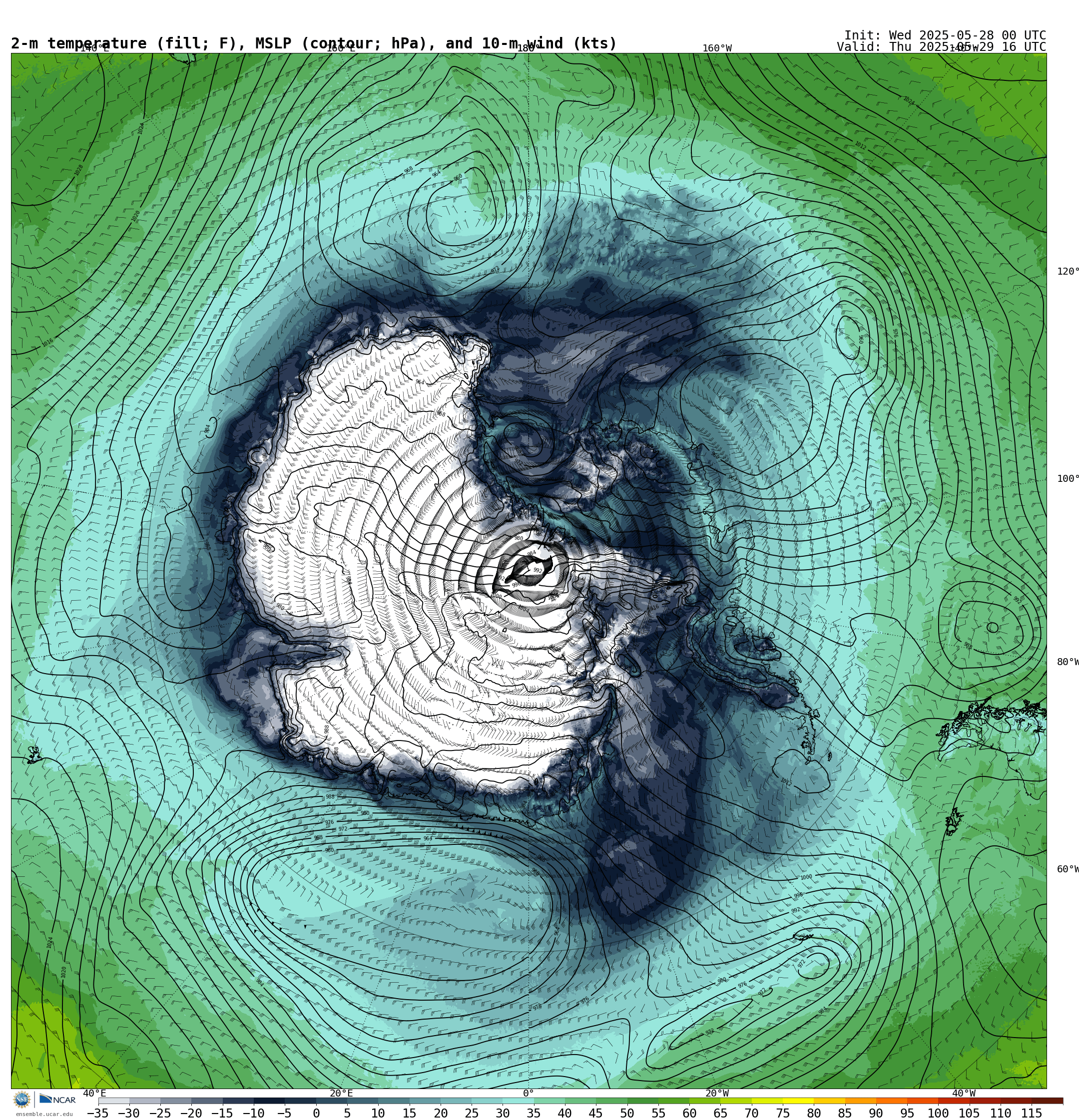Click the 100 colorbar tick label
This screenshot has height=1120, width=1079.
pyautogui.click(x=938, y=1113)
